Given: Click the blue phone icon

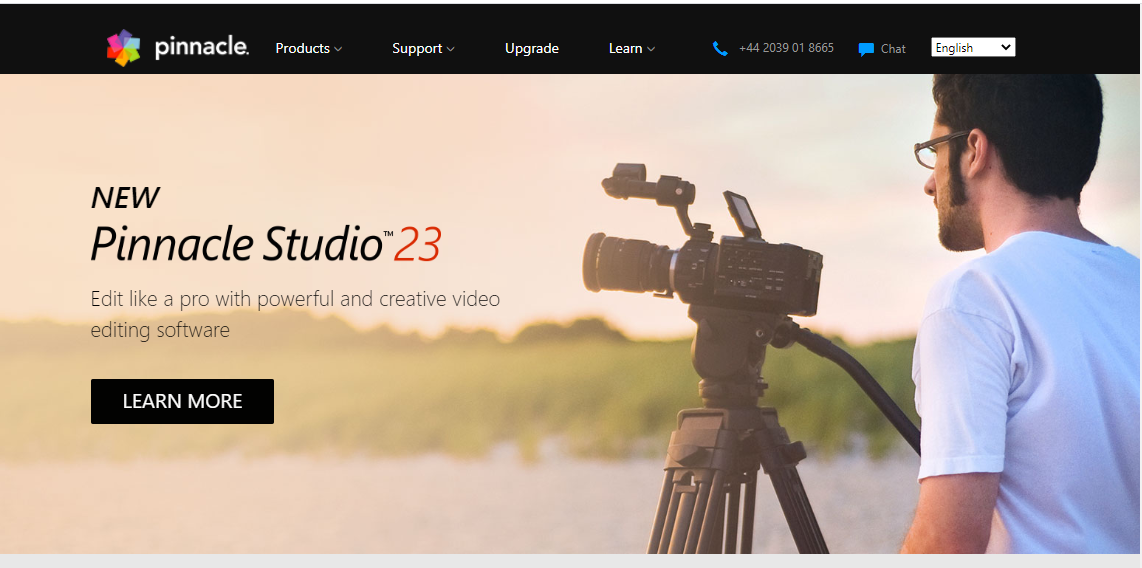Looking at the screenshot, I should (720, 49).
